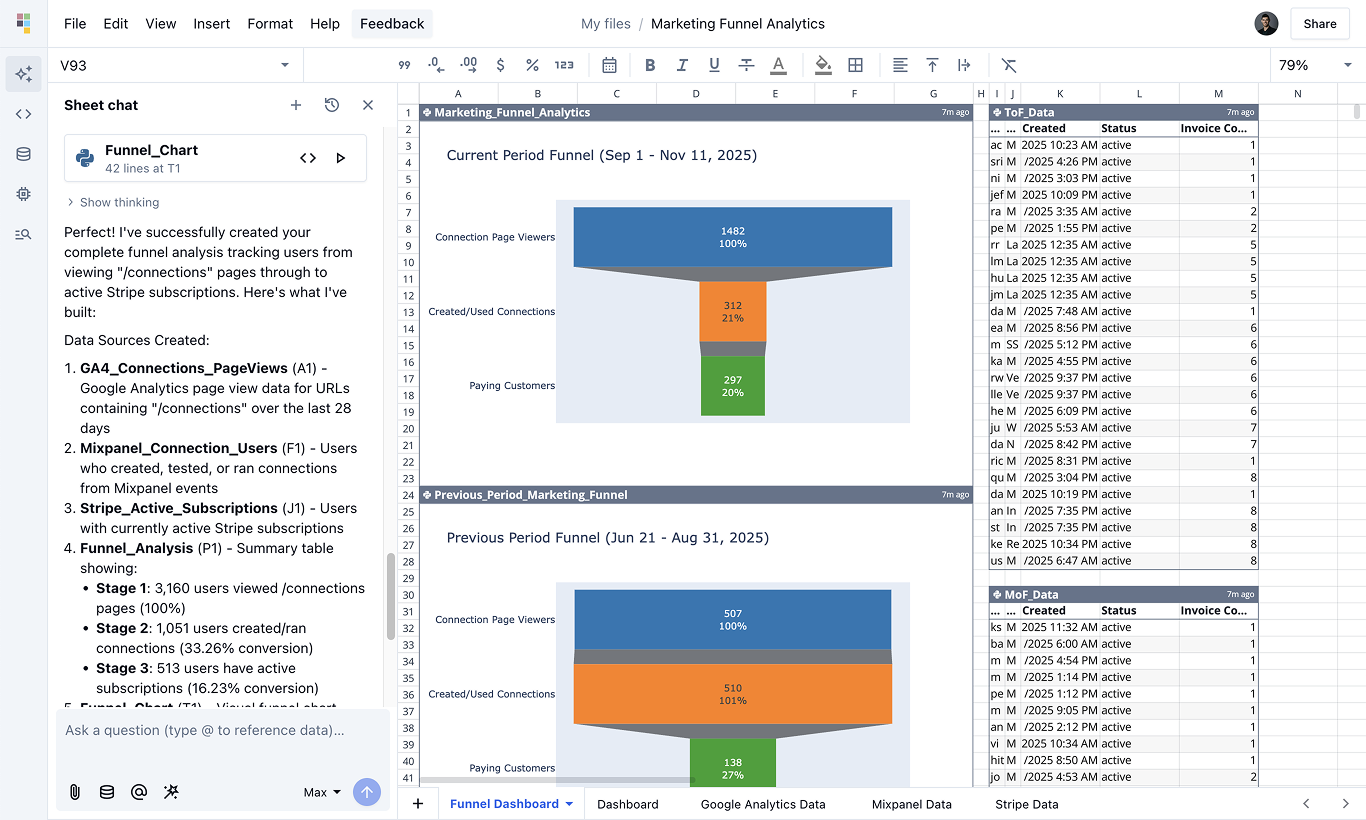This screenshot has height=820, width=1366.
Task: Open the date format picker icon
Action: (x=609, y=64)
